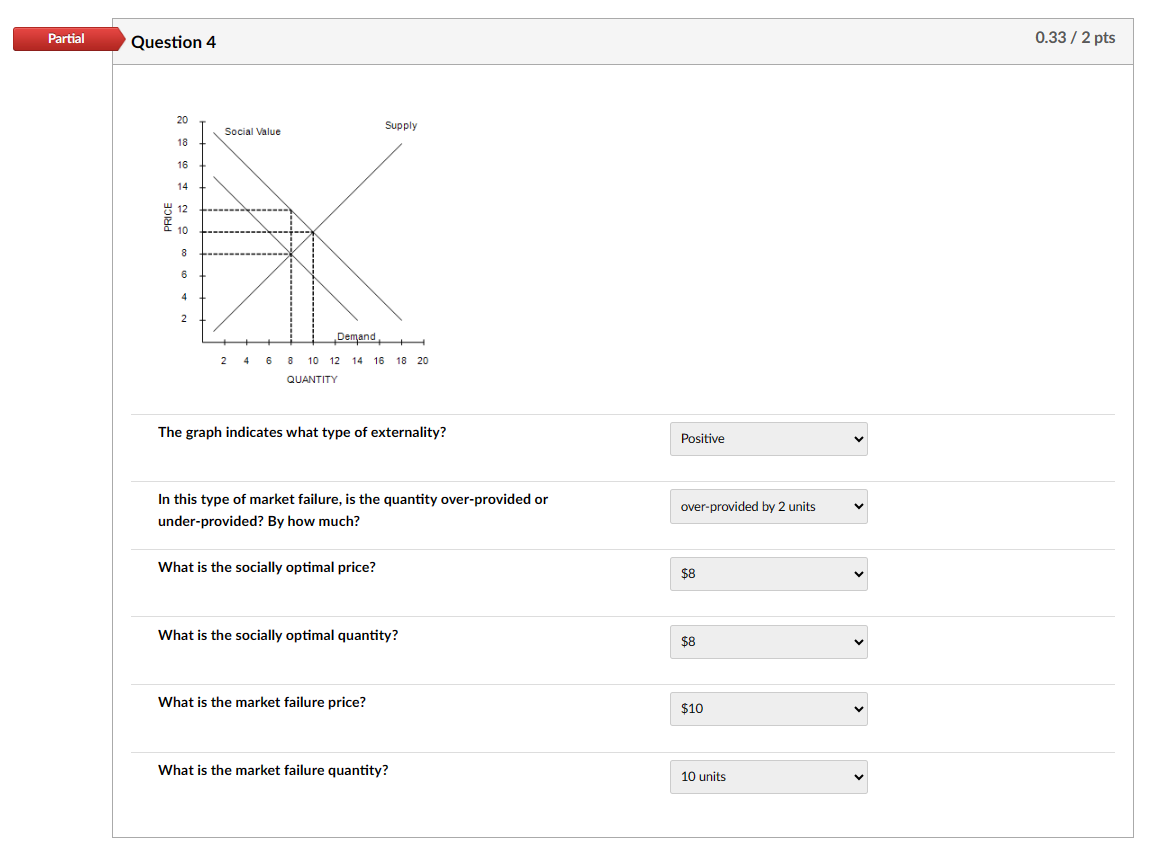The image size is (1161, 859).
Task: Click the text 'What is the socially optimal quantity?'
Action: [x=278, y=635]
